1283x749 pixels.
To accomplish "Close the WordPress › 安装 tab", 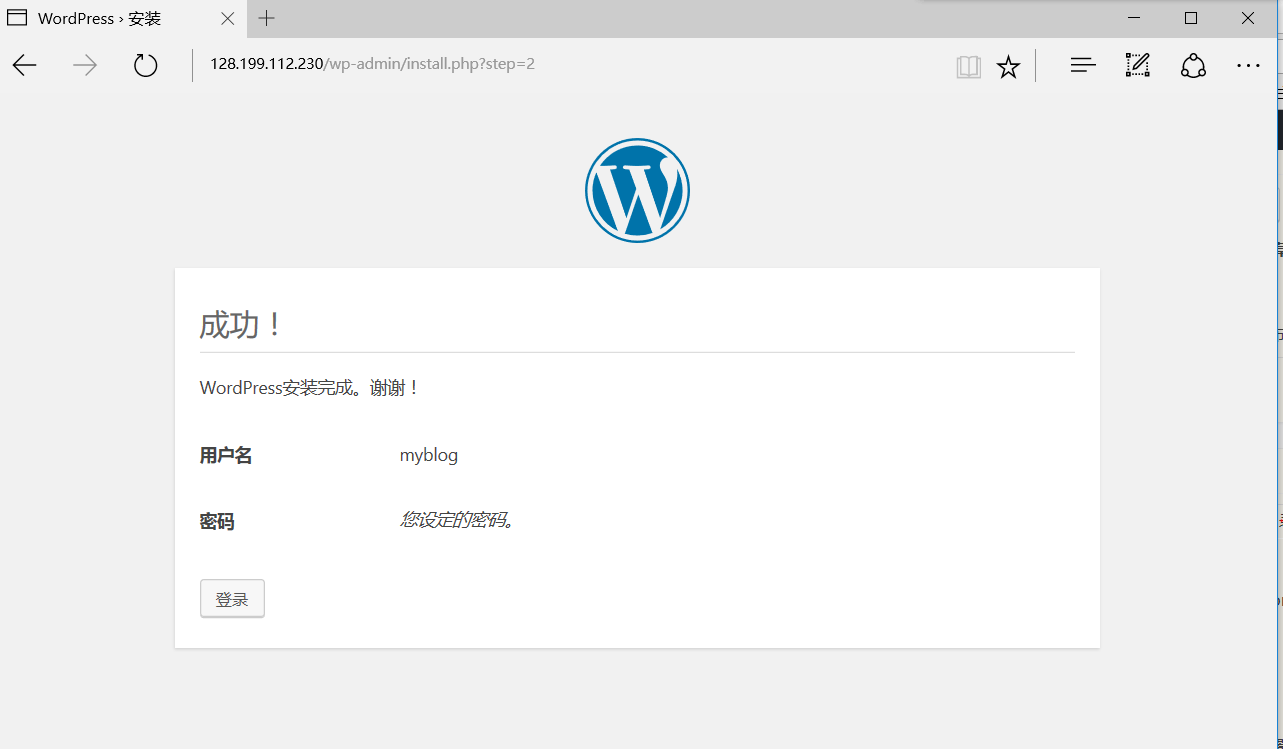I will tap(228, 18).
